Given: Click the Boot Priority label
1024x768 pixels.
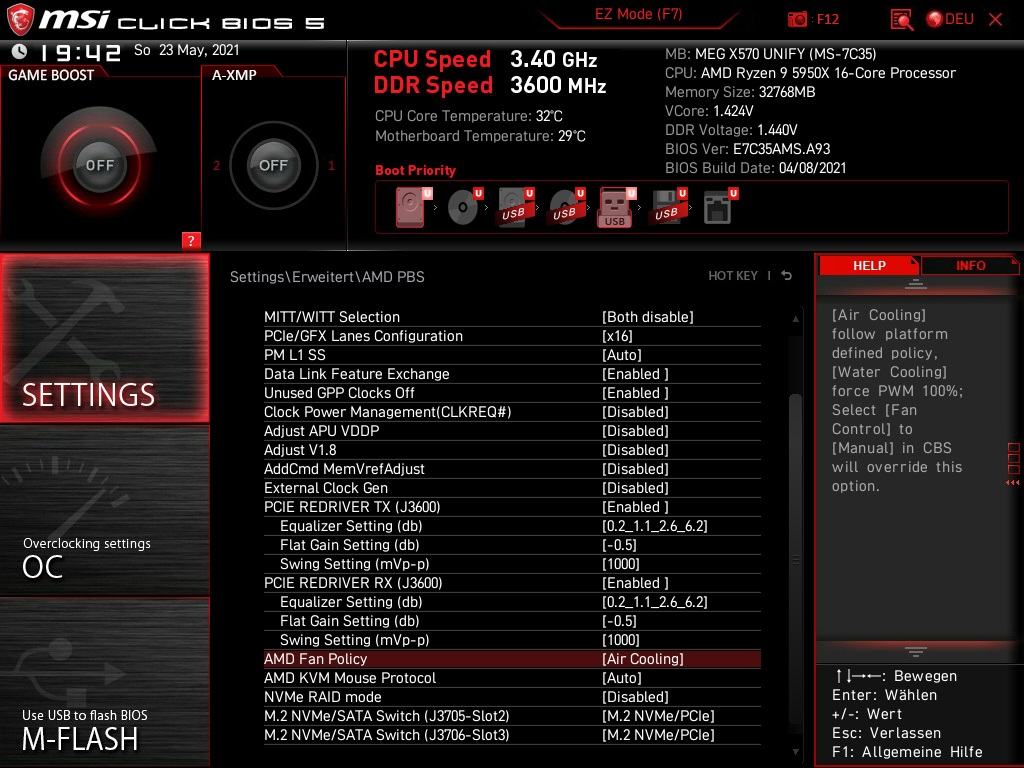Looking at the screenshot, I should [x=415, y=170].
